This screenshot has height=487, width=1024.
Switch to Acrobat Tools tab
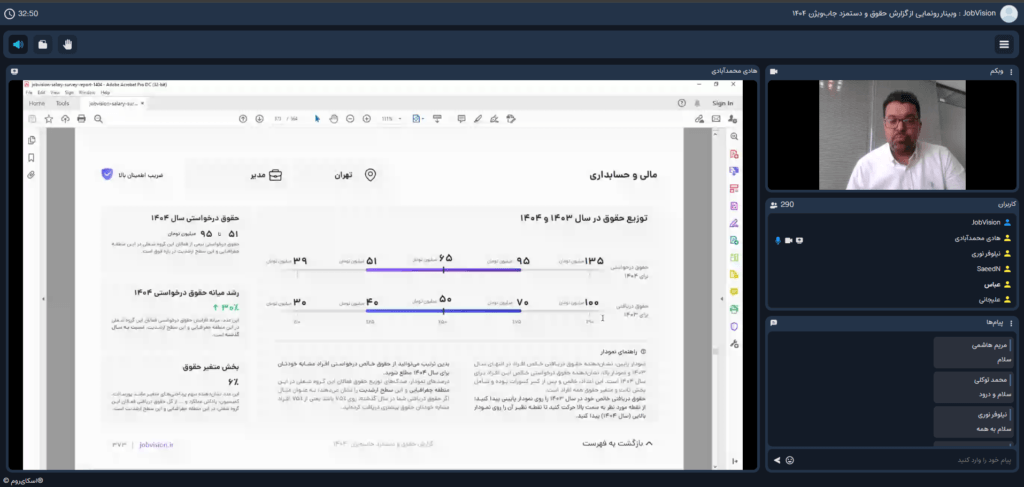pos(62,103)
